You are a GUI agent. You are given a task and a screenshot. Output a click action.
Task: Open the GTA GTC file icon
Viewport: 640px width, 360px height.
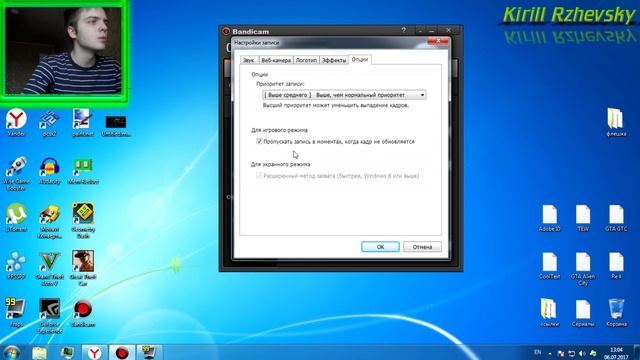[x=616, y=218]
